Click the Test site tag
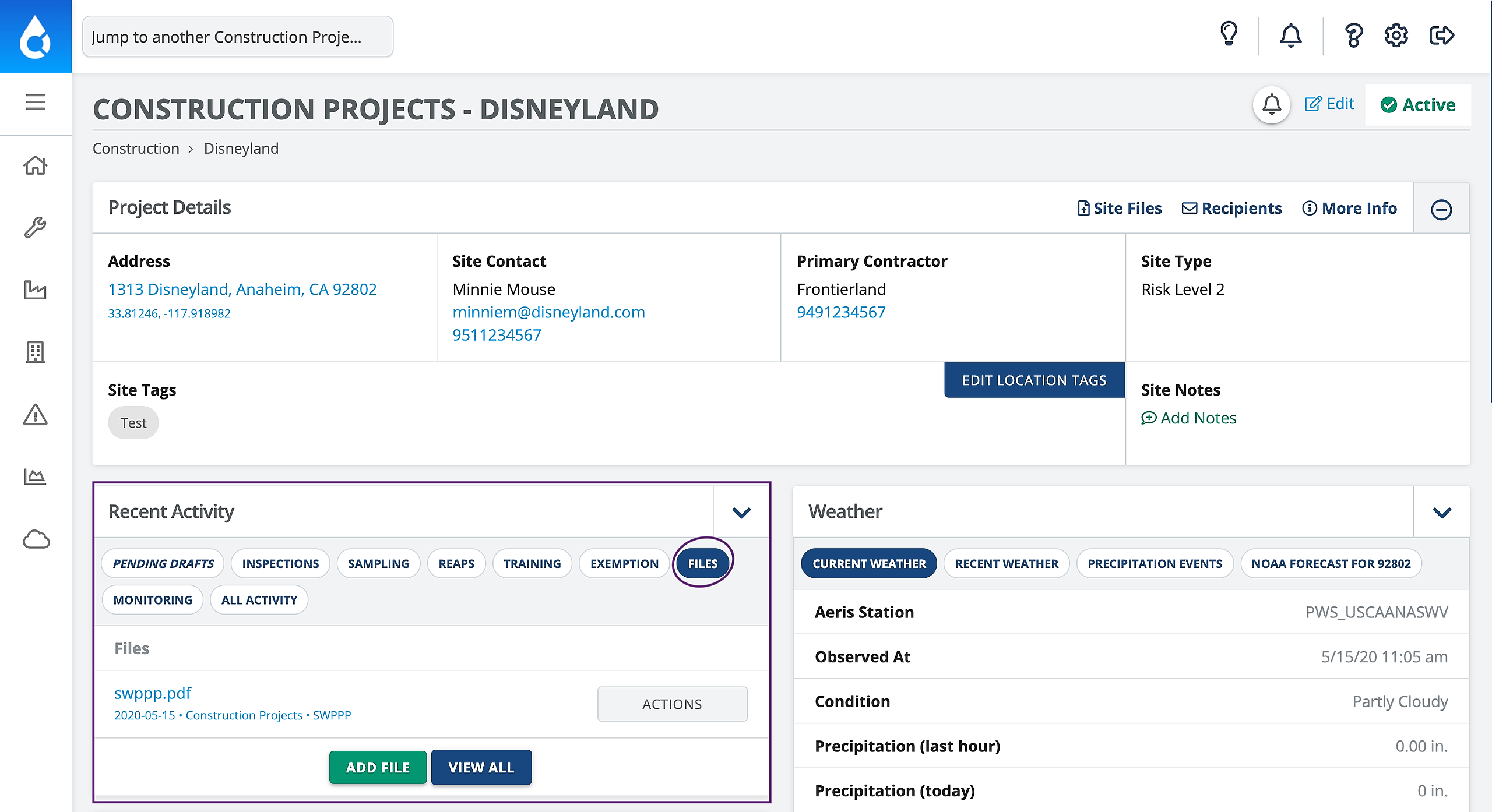This screenshot has height=812, width=1492. pyautogui.click(x=133, y=422)
